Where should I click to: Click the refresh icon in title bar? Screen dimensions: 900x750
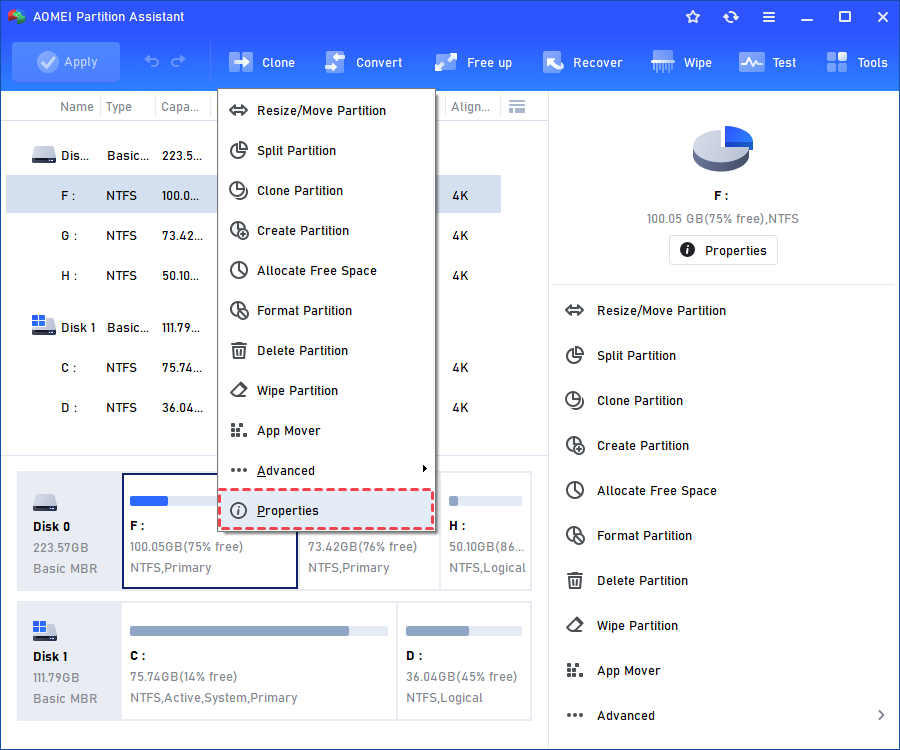pyautogui.click(x=731, y=17)
